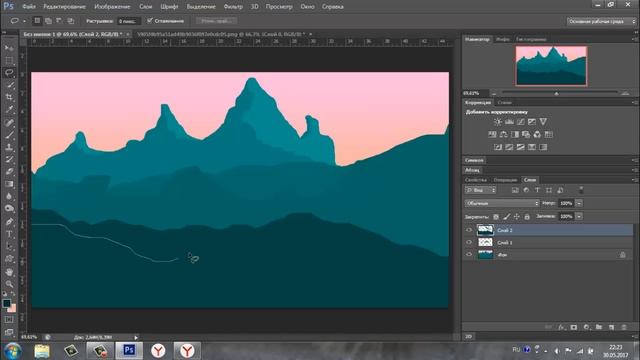Toggle the layer filter switch

581,190
